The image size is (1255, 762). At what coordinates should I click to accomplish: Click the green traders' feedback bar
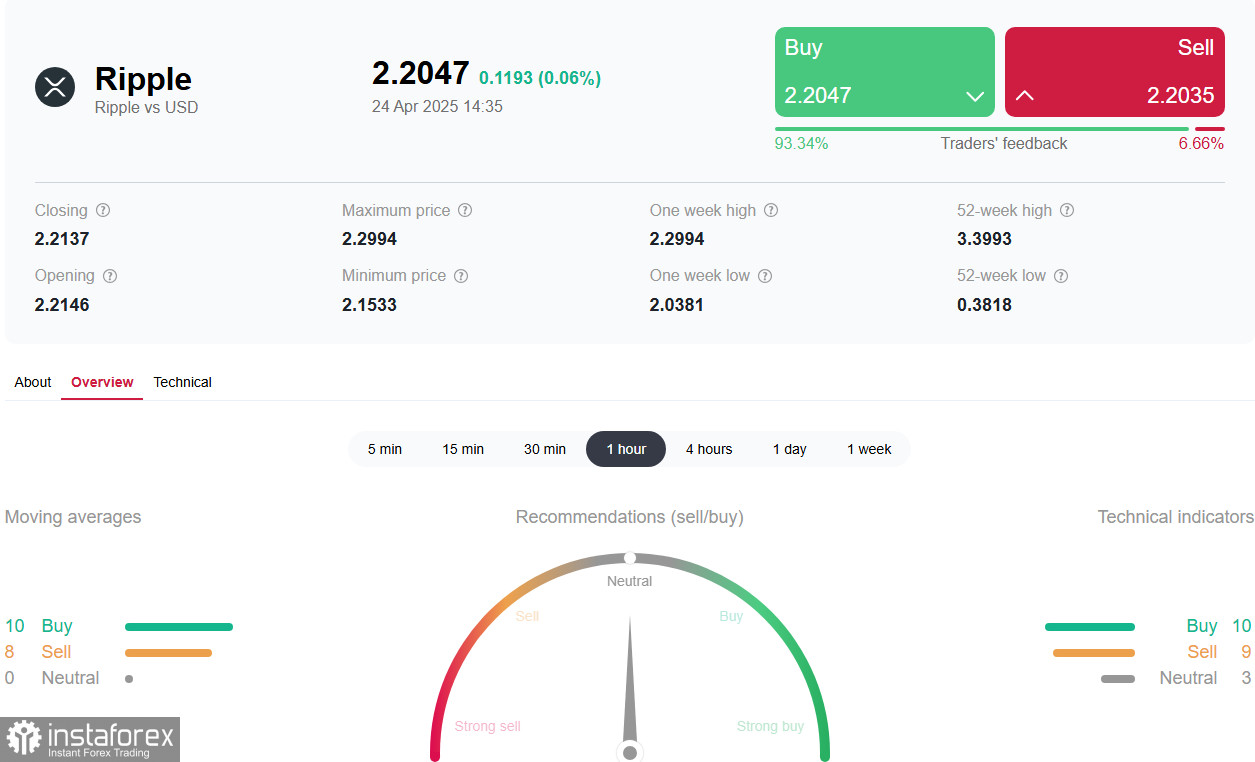tap(982, 129)
